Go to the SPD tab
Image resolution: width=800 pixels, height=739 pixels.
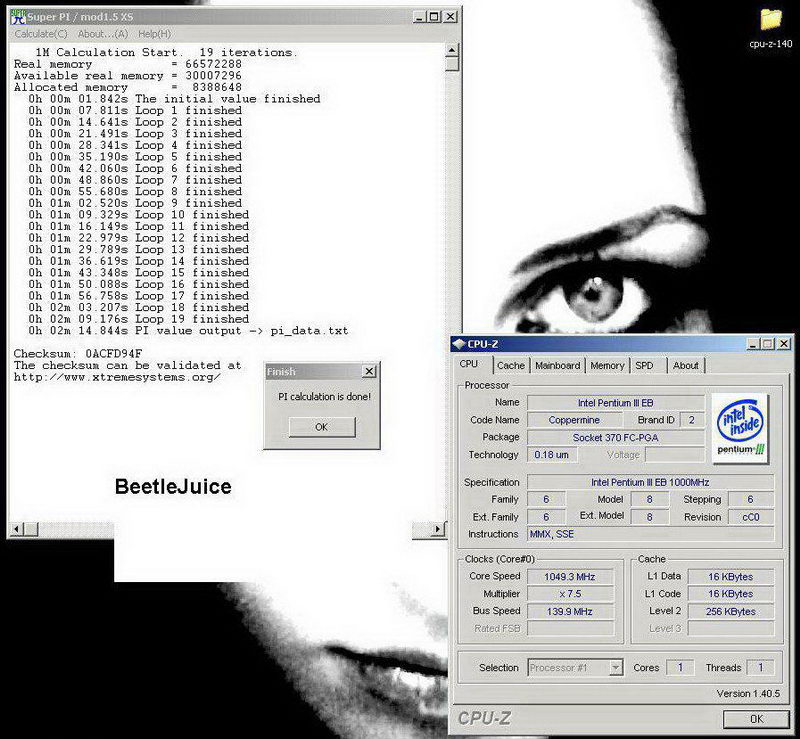point(644,365)
